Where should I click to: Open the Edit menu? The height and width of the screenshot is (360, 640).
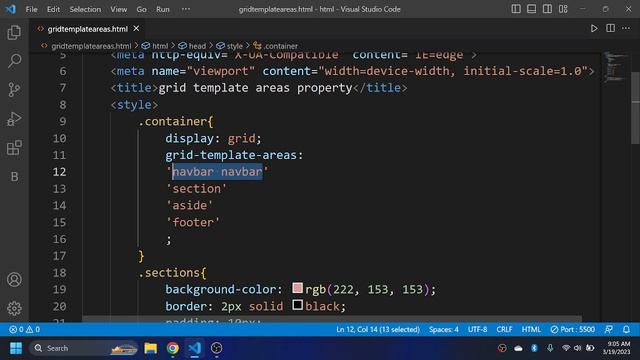[53, 9]
